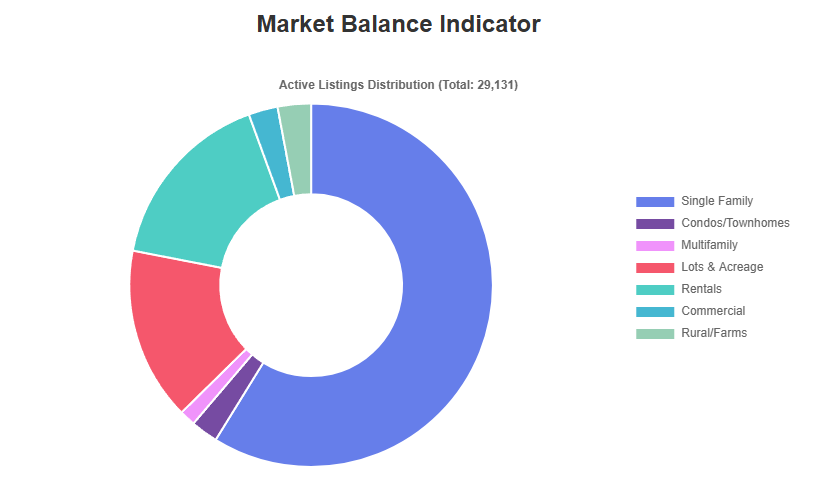Image resolution: width=814 pixels, height=482 pixels.
Task: Toggle the Single Family legend label
Action: pos(717,201)
